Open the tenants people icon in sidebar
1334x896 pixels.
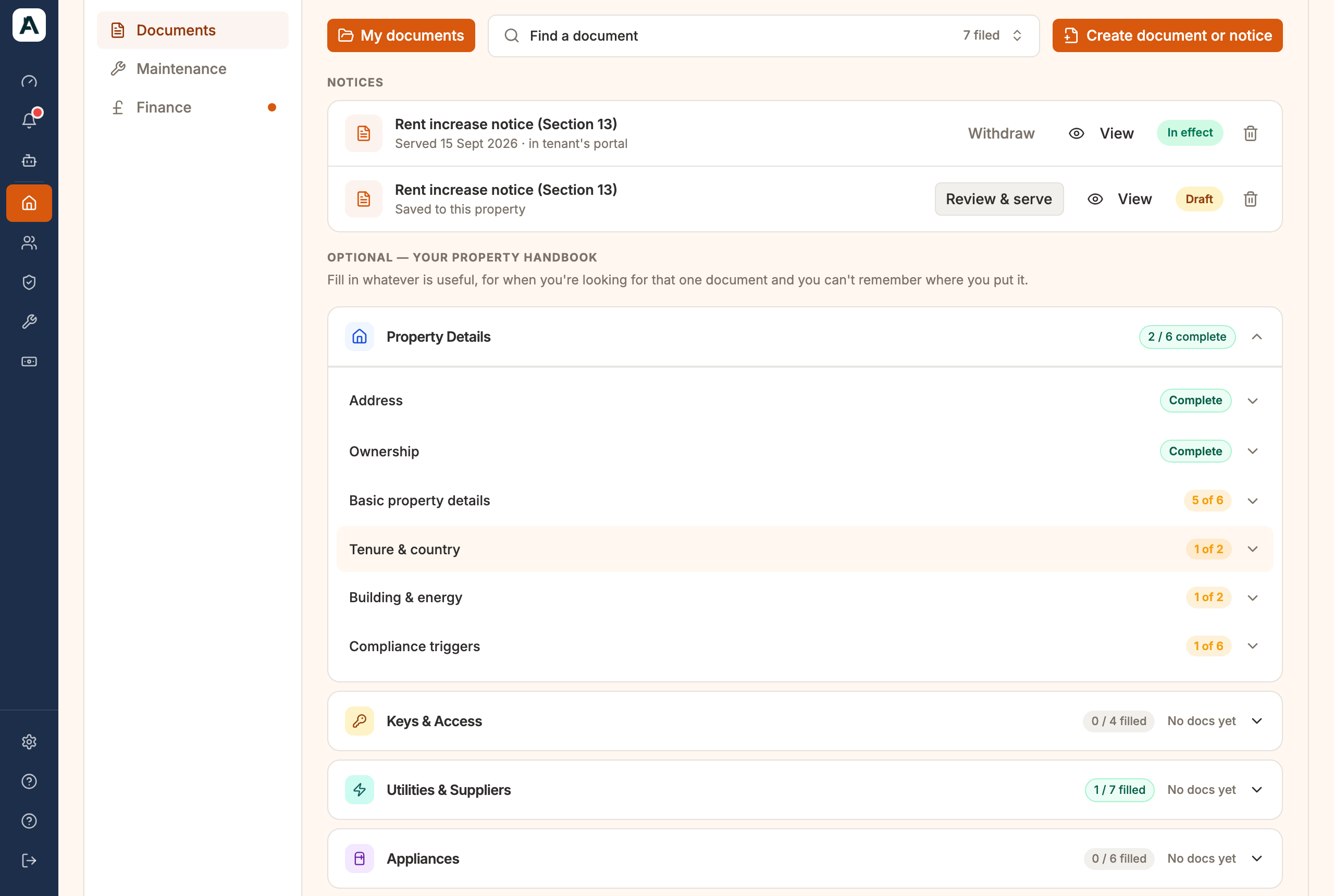pyautogui.click(x=29, y=243)
